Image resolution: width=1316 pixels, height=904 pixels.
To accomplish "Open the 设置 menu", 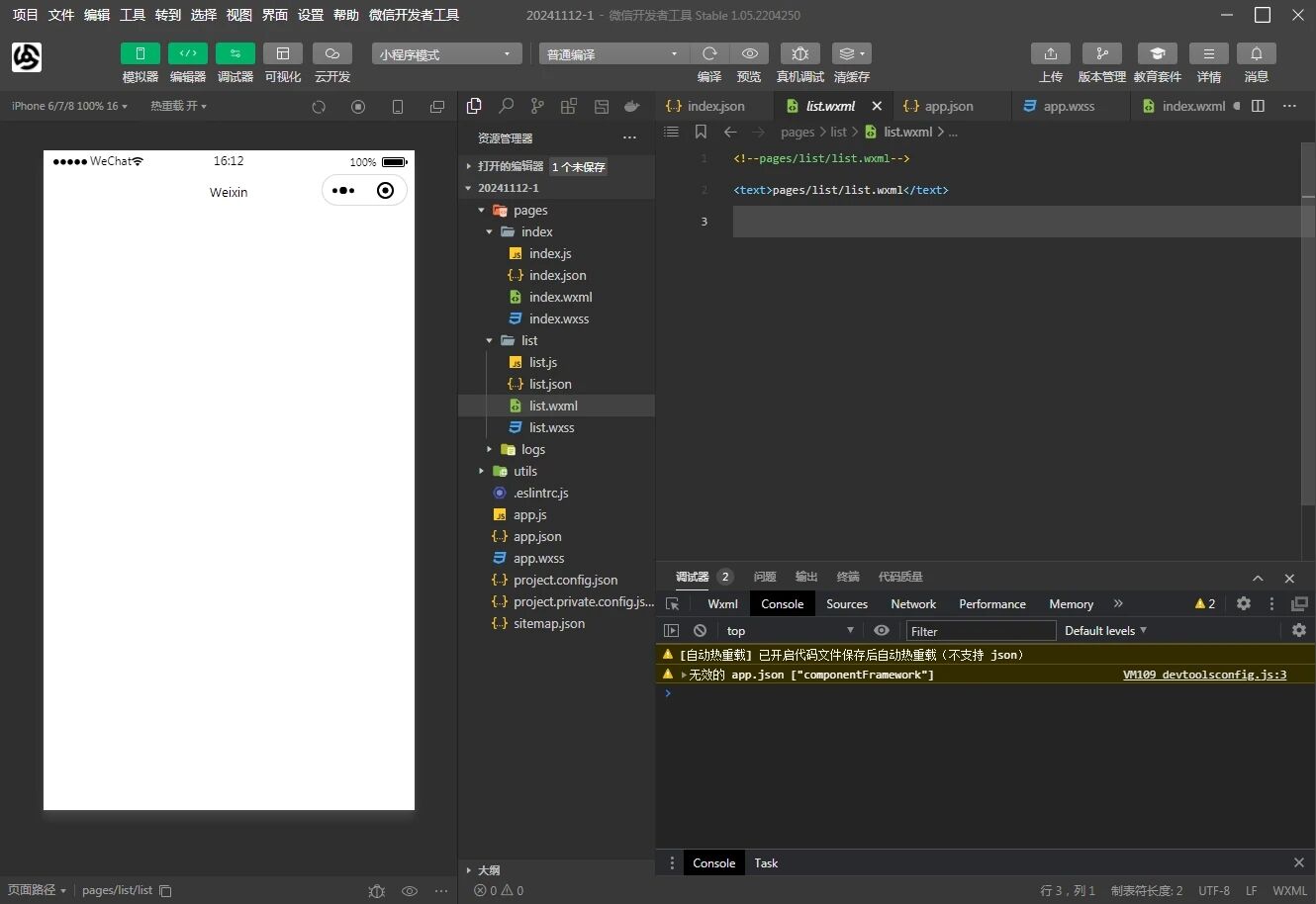I will pyautogui.click(x=311, y=15).
